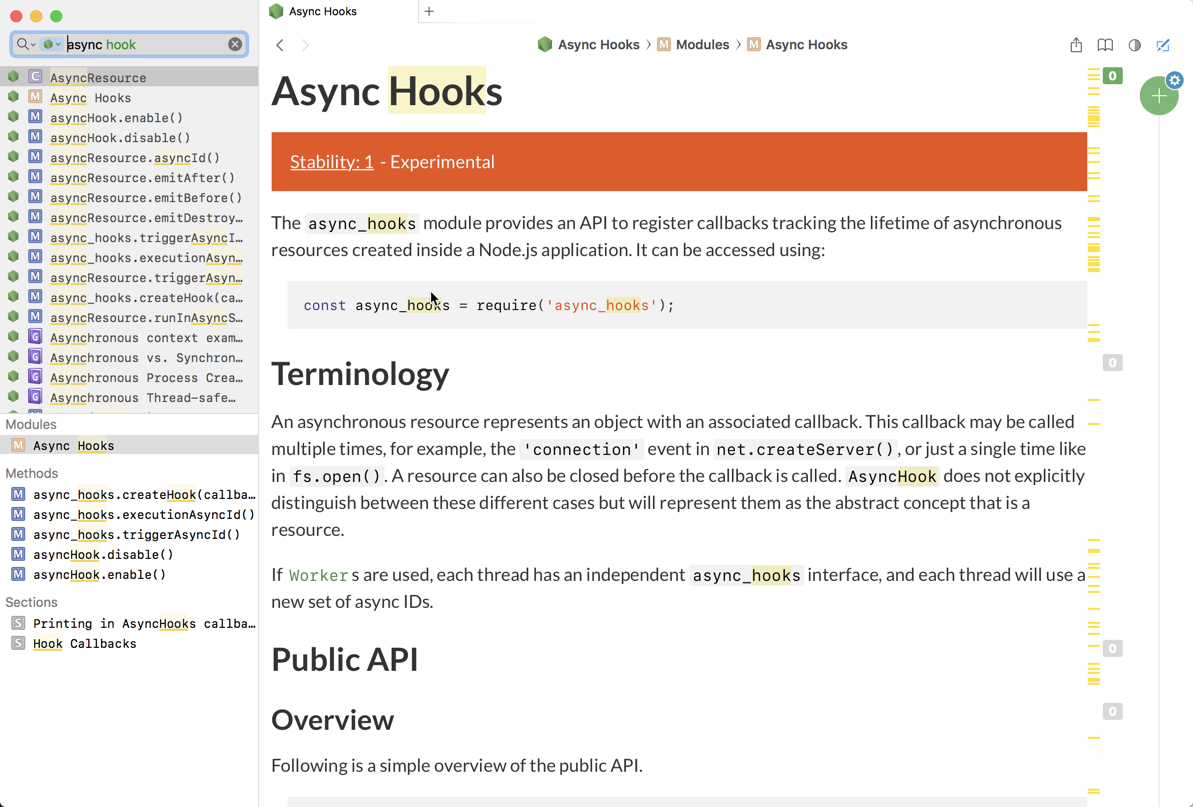Open the green "Worker" link
Image resolution: width=1193 pixels, height=807 pixels.
tap(319, 576)
